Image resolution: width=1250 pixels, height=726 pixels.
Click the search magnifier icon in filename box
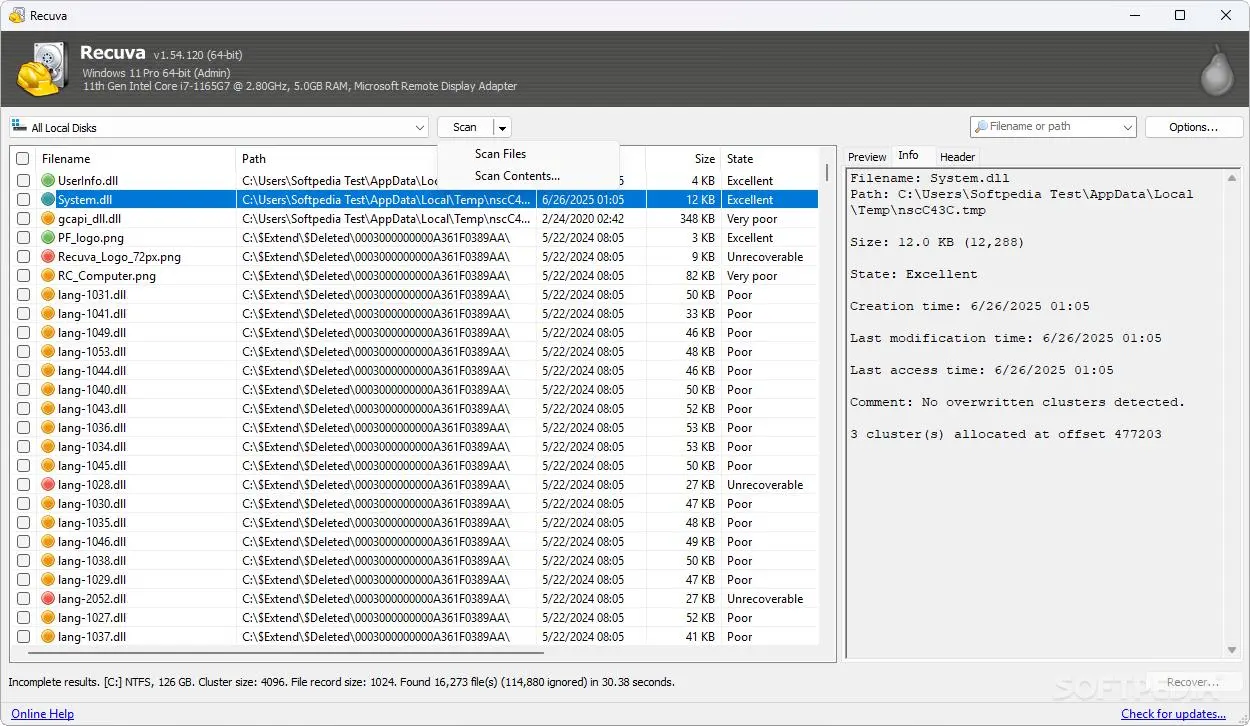click(x=981, y=127)
